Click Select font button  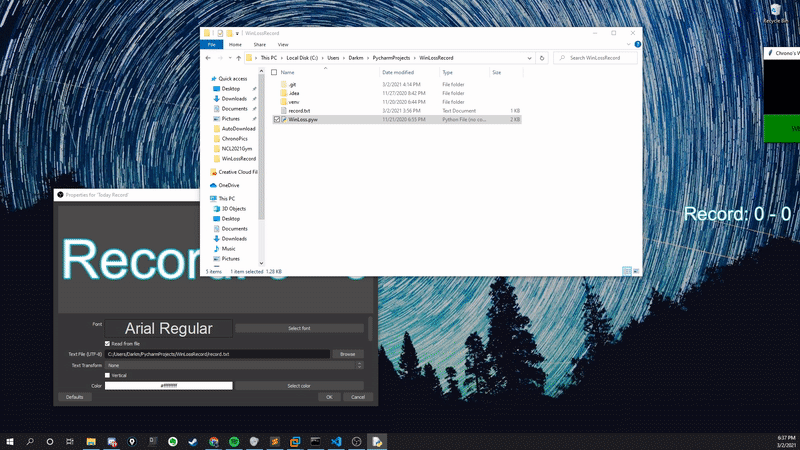(299, 329)
